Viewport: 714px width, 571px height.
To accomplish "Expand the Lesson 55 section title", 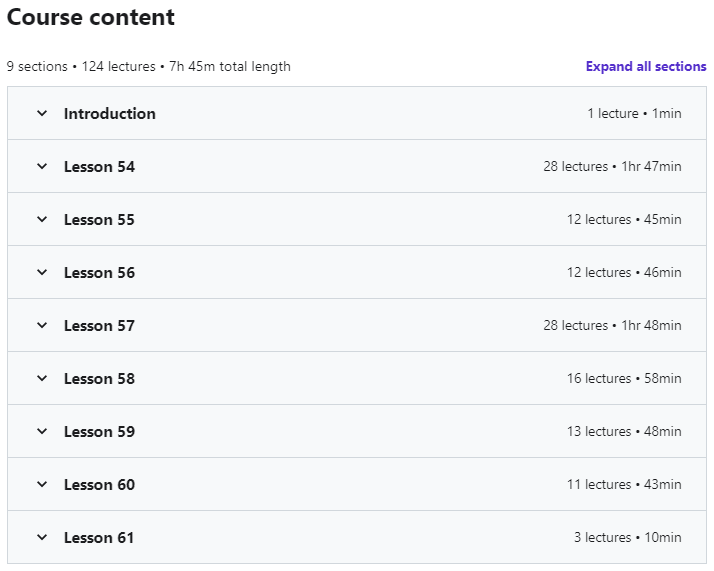I will tap(99, 220).
